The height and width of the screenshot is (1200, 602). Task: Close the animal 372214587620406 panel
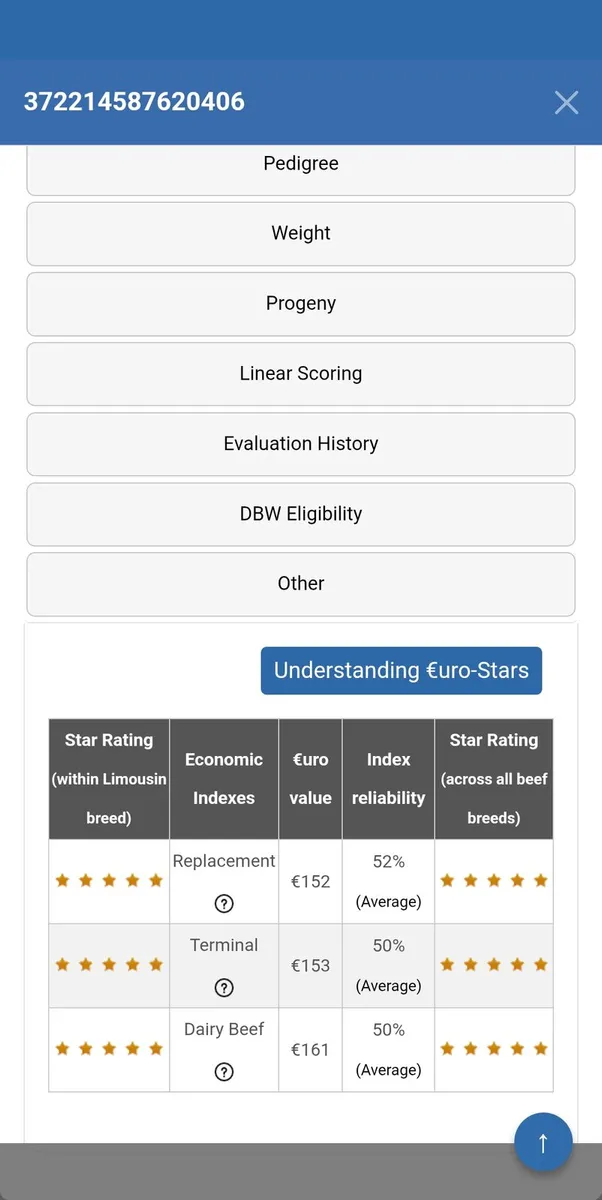566,102
